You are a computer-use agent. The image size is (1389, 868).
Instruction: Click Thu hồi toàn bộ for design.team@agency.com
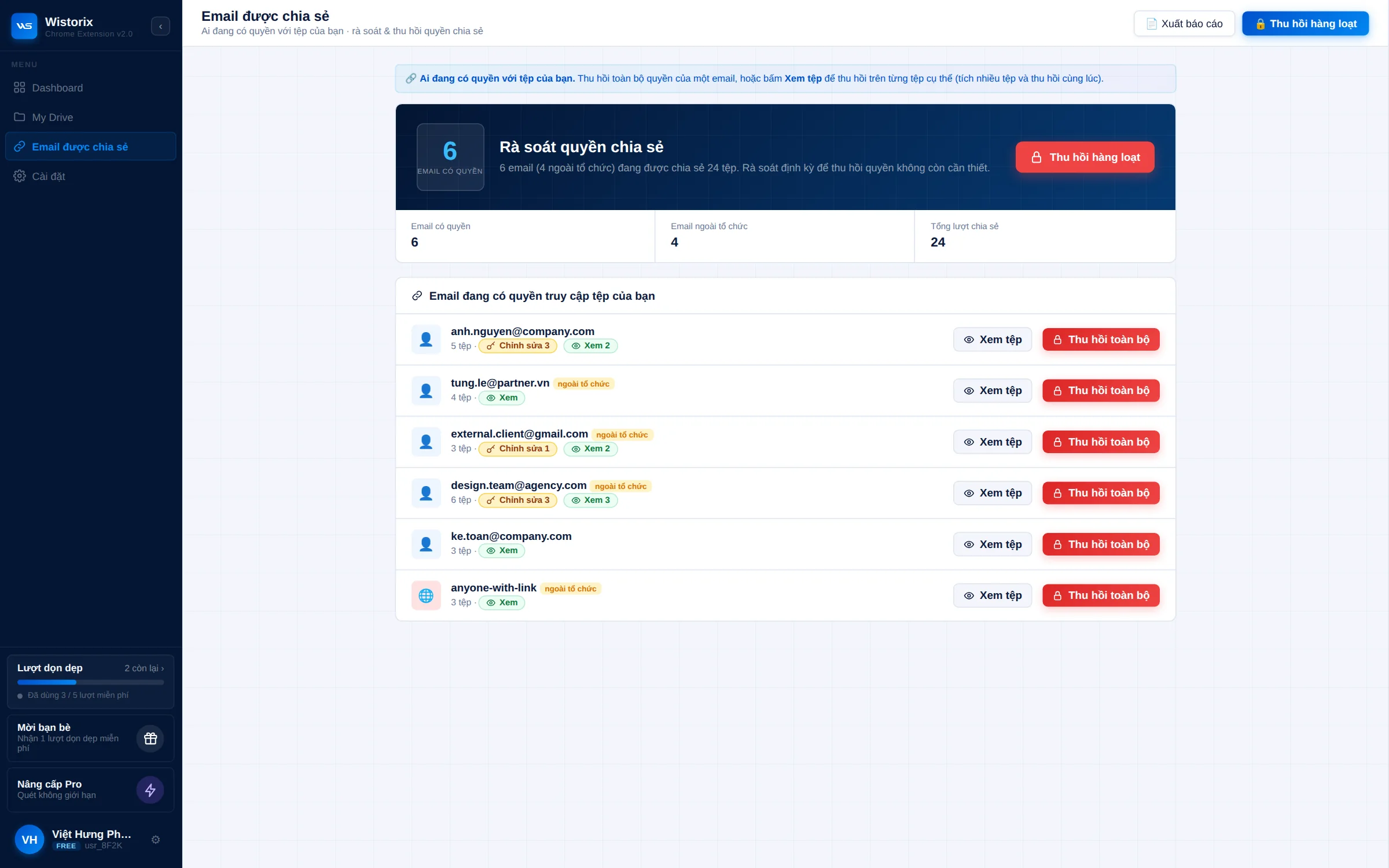(1101, 493)
